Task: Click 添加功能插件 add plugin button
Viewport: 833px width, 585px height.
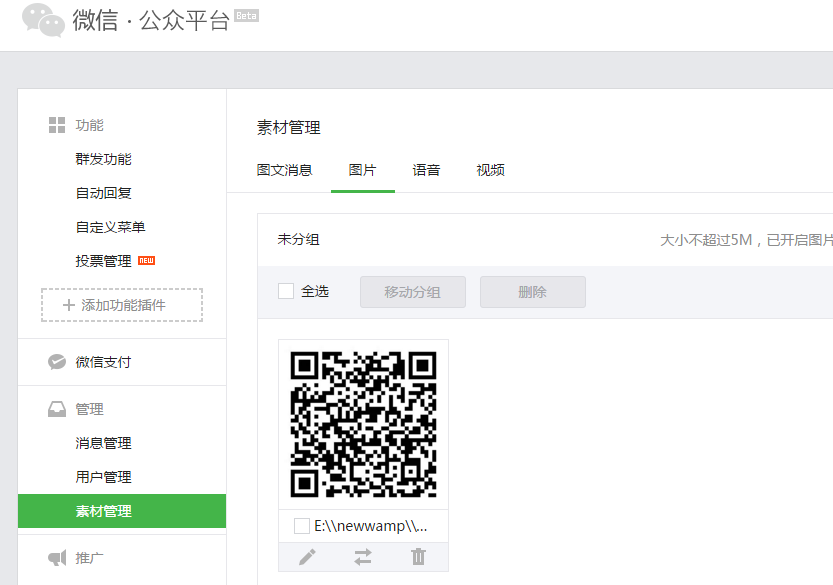Action: click(x=122, y=305)
